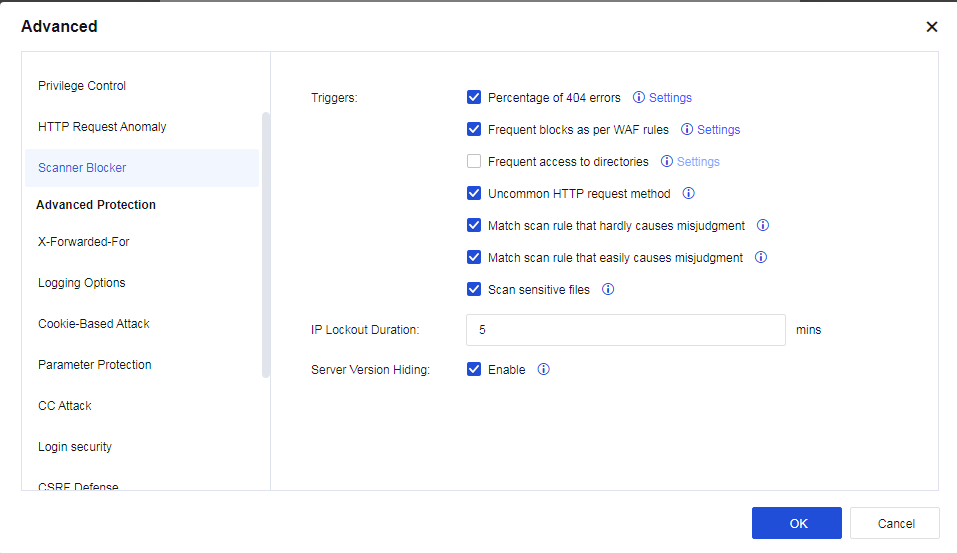The height and width of the screenshot is (553, 957).
Task: Click info icon next to Percentage of 404 errors
Action: [x=639, y=98]
